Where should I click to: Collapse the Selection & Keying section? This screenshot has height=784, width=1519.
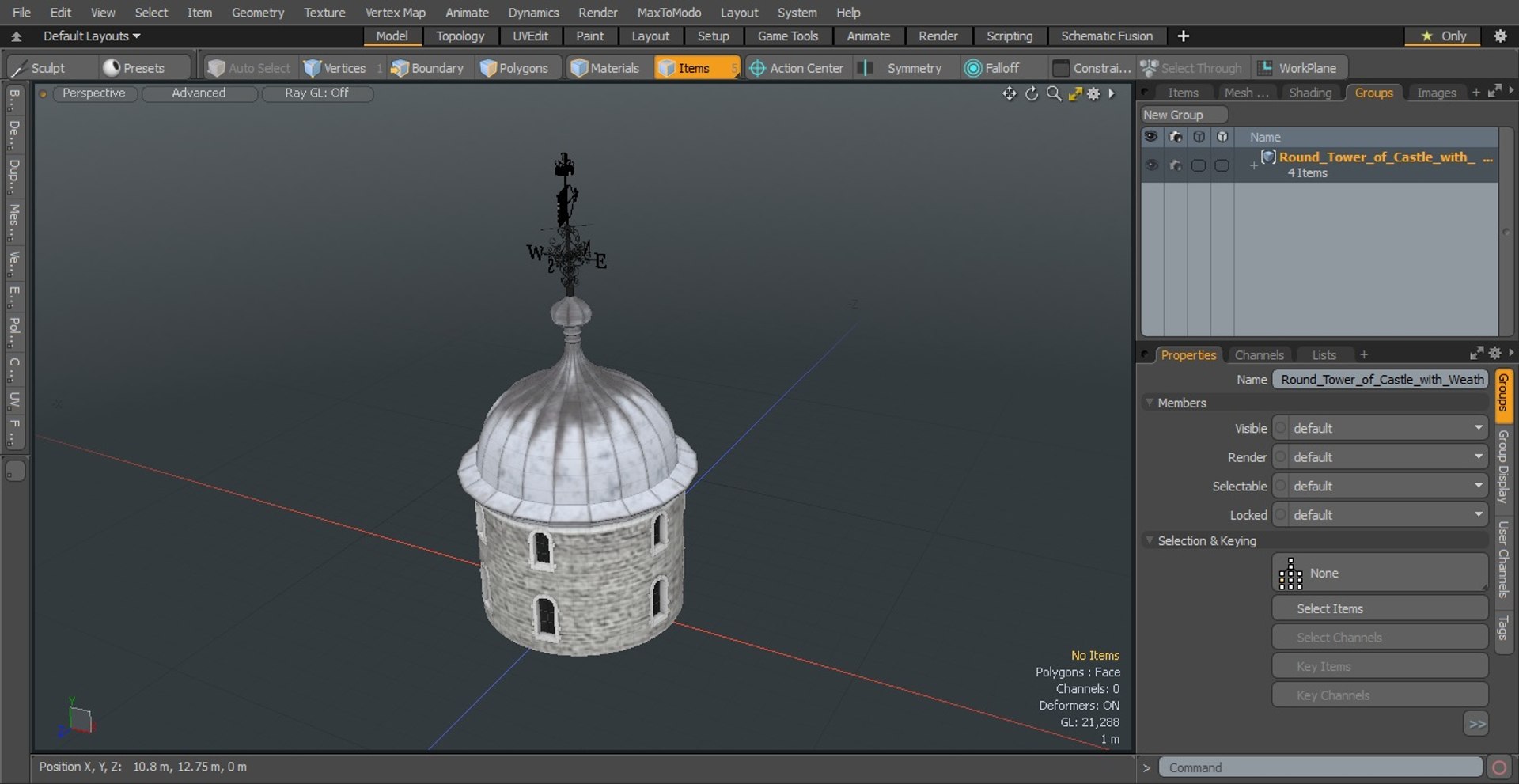pos(1149,540)
